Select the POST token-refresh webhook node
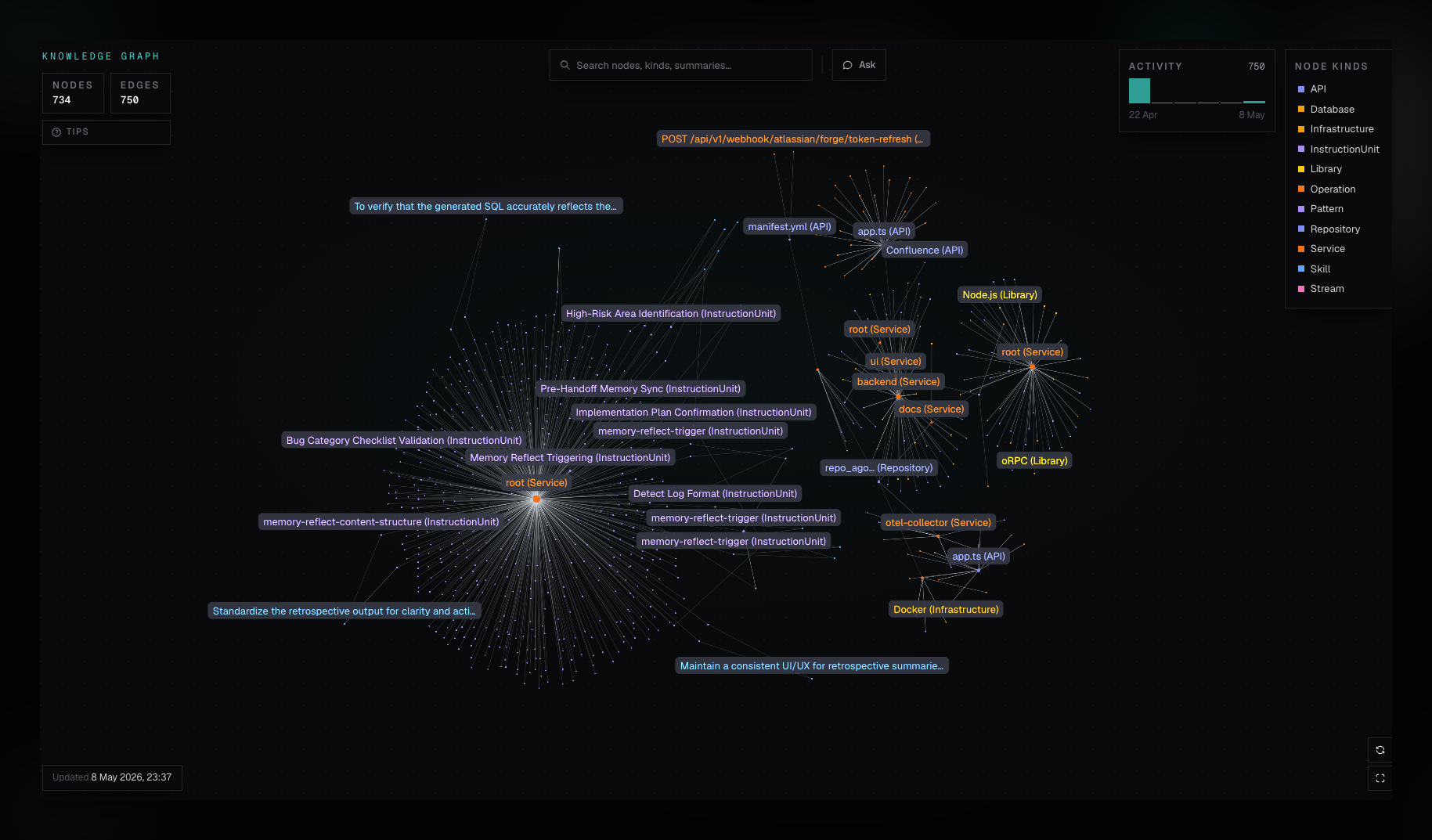This screenshot has width=1432, height=840. pyautogui.click(x=793, y=139)
